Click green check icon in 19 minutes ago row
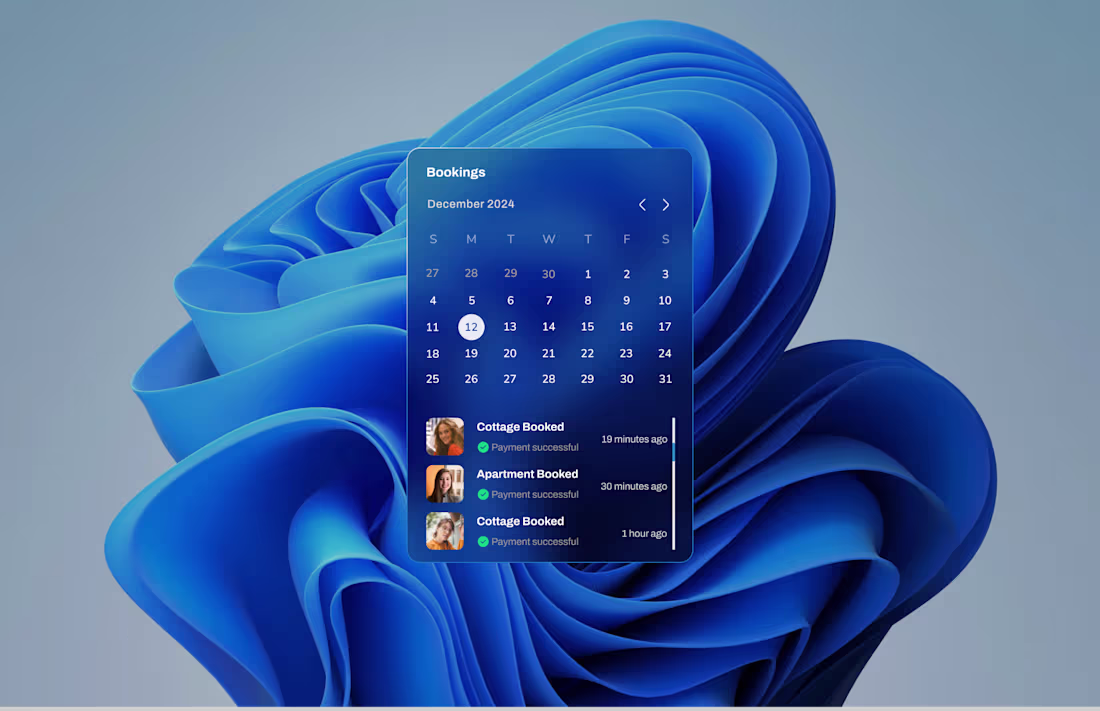Screen dimensions: 1100x711 tap(483, 447)
